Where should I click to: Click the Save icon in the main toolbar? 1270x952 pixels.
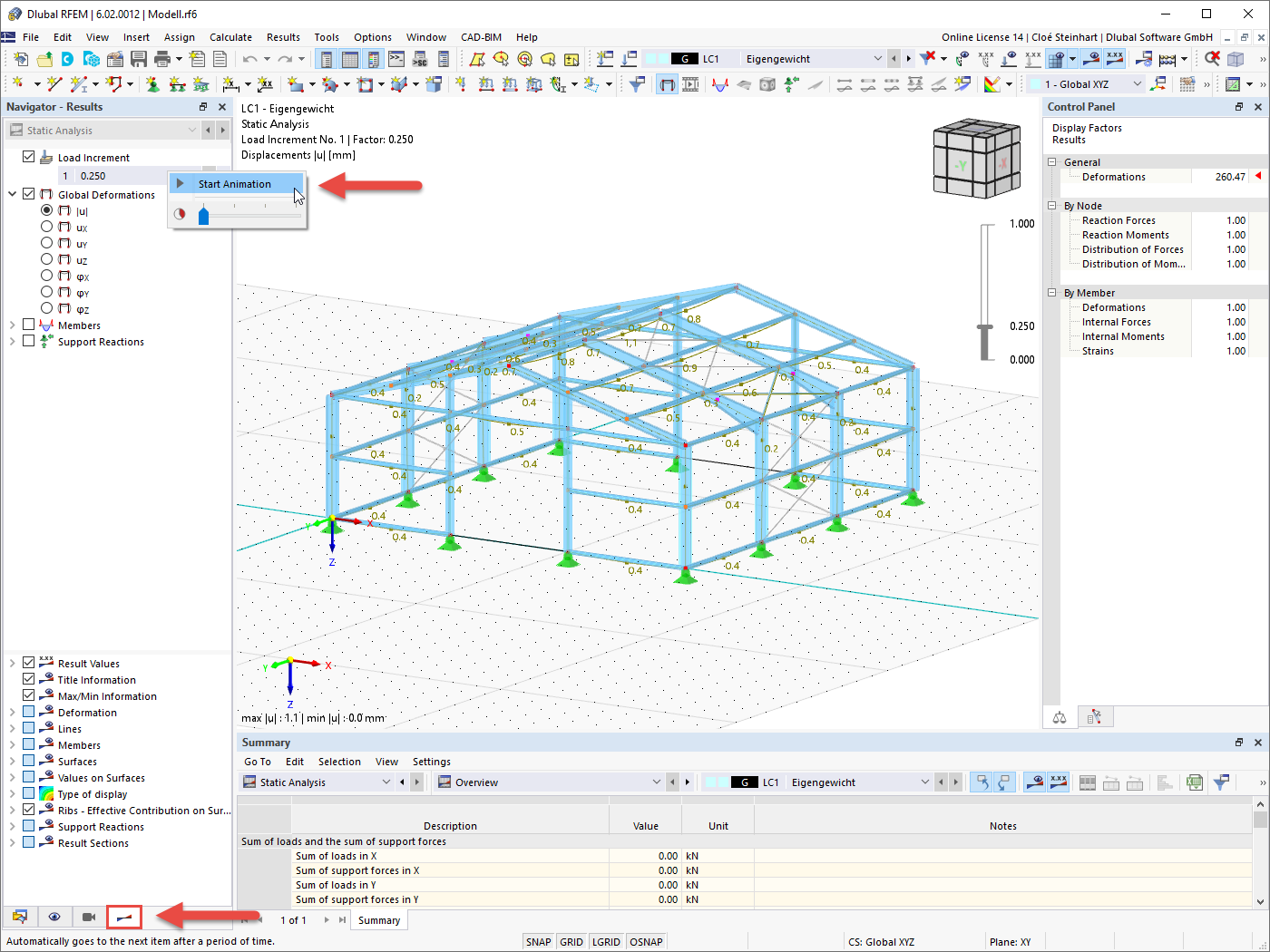138,57
